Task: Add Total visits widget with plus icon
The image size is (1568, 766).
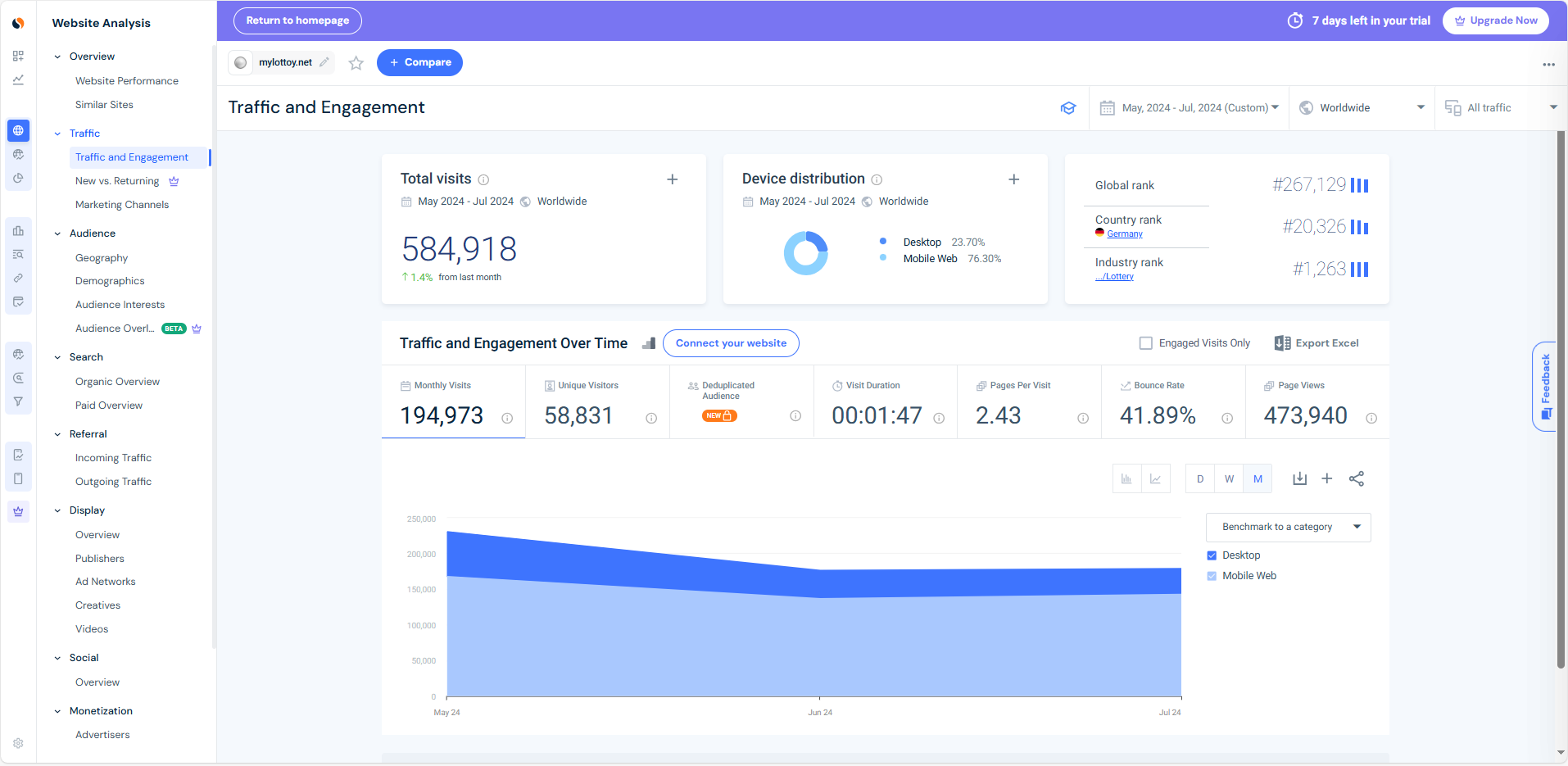Action: click(x=672, y=179)
